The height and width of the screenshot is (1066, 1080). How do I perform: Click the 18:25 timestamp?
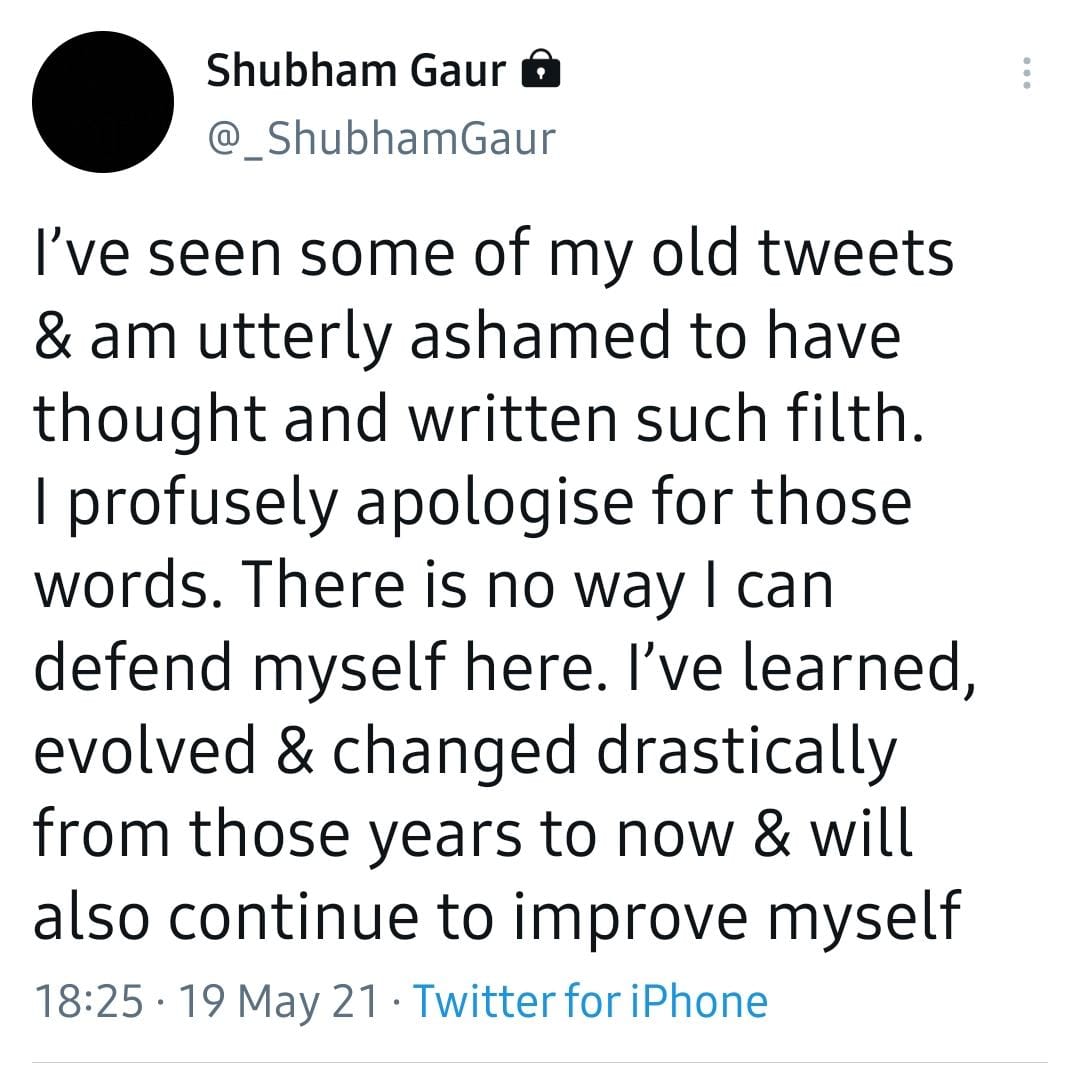(88, 1000)
